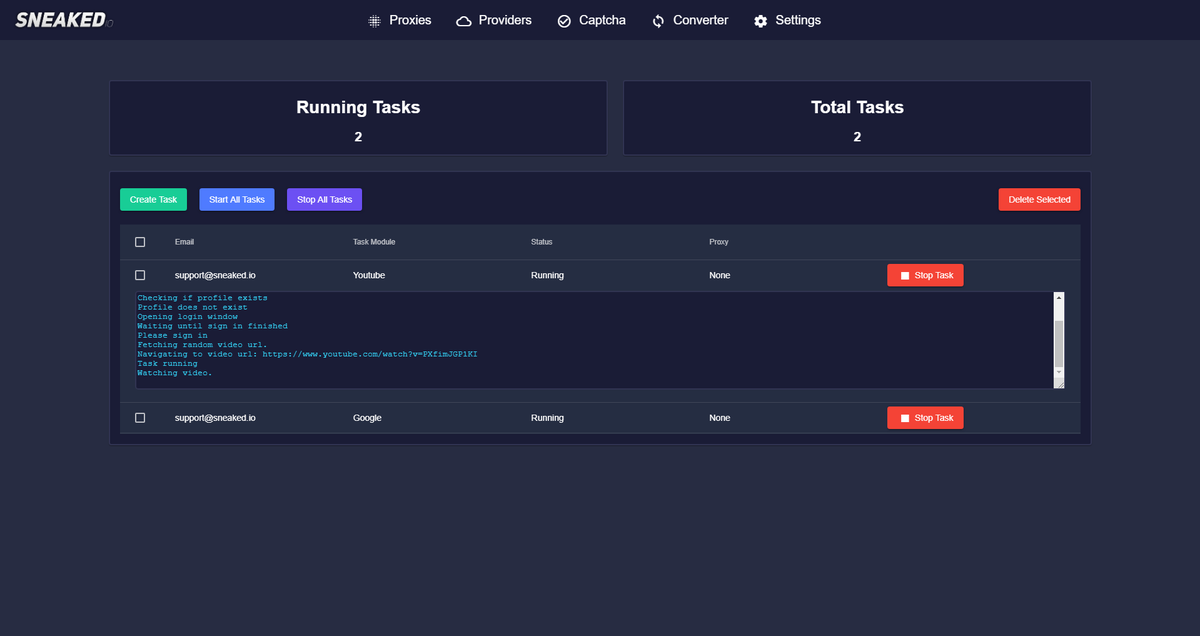The width and height of the screenshot is (1200, 636).
Task: Click the Settings gear icon
Action: pos(761,21)
